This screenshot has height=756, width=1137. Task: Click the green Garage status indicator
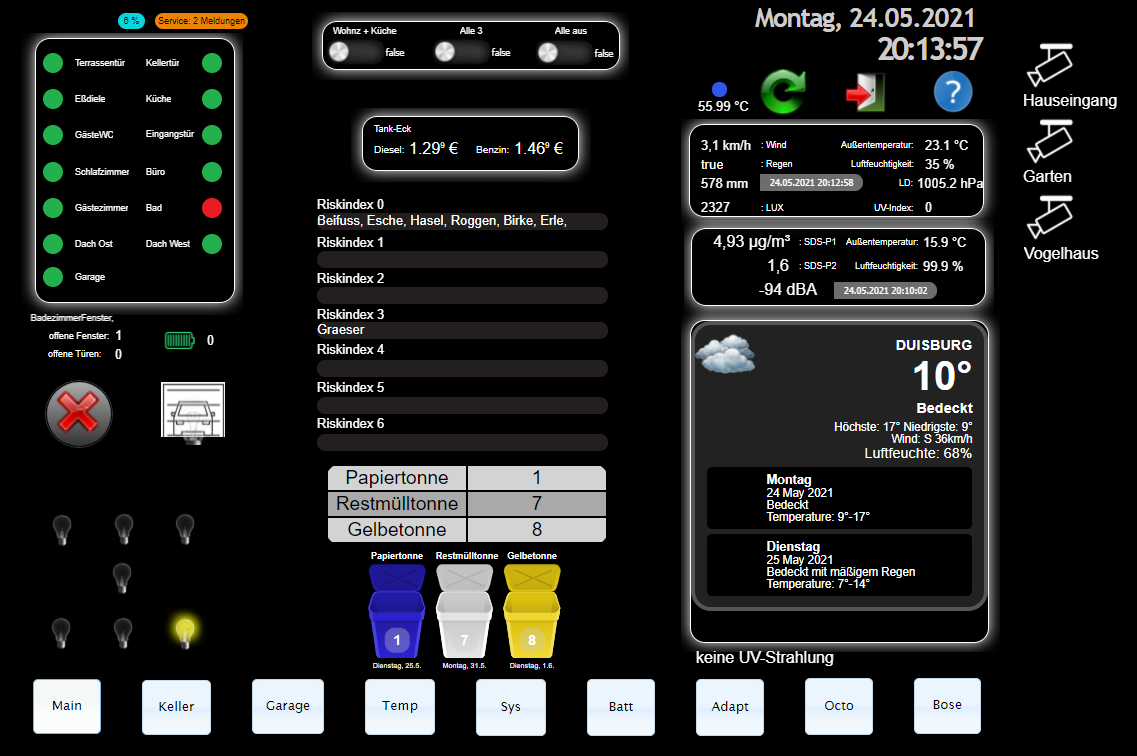click(x=53, y=277)
